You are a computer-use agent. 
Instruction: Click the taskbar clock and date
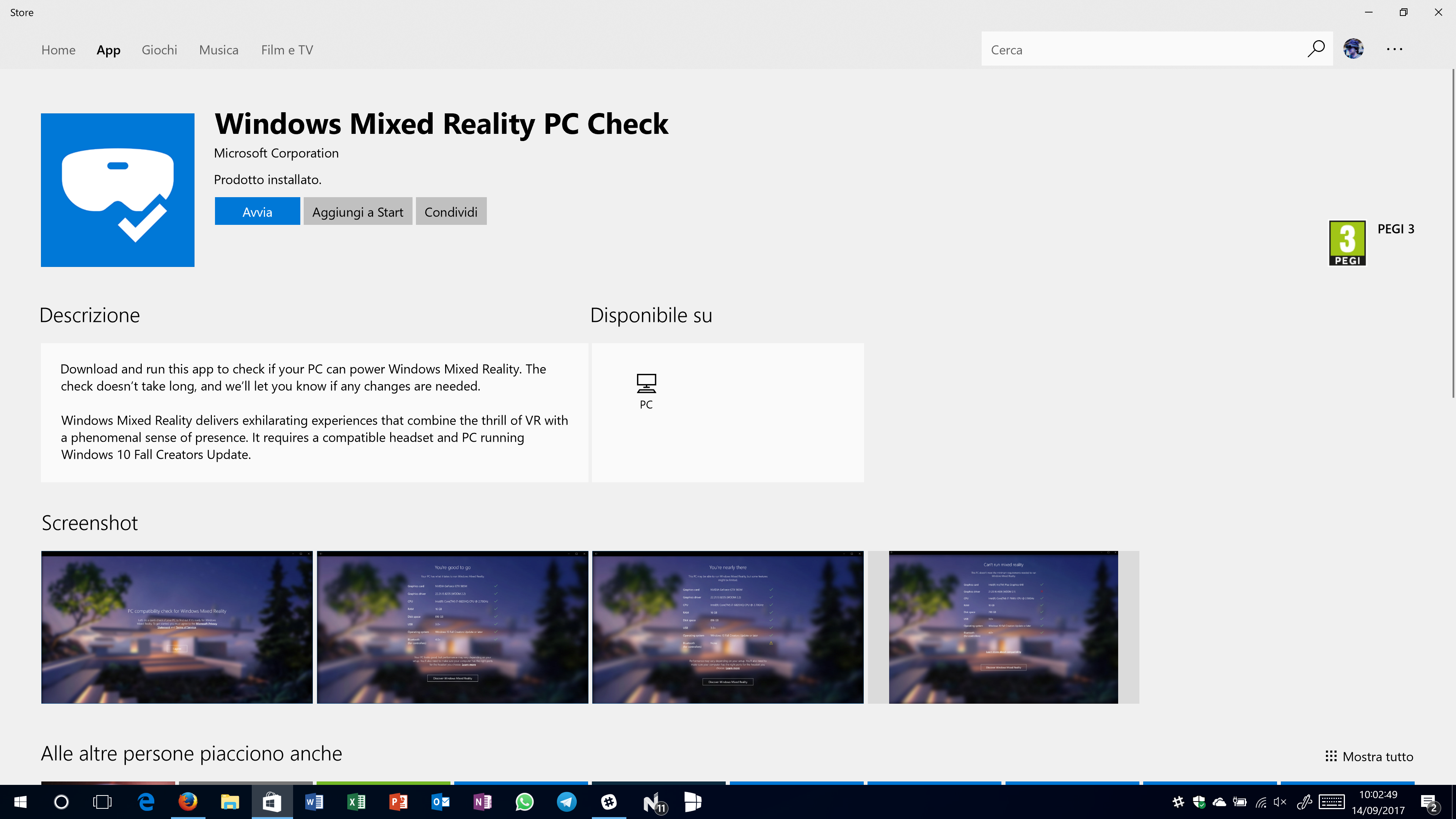(1378, 802)
